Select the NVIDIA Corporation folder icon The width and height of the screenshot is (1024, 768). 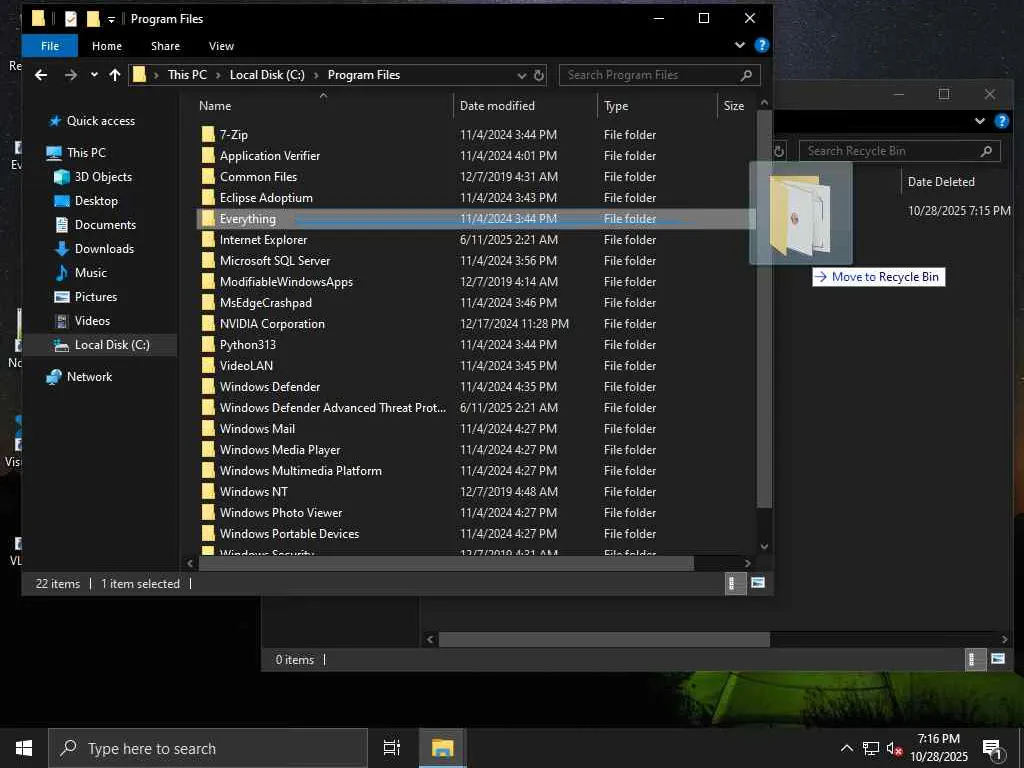[208, 324]
